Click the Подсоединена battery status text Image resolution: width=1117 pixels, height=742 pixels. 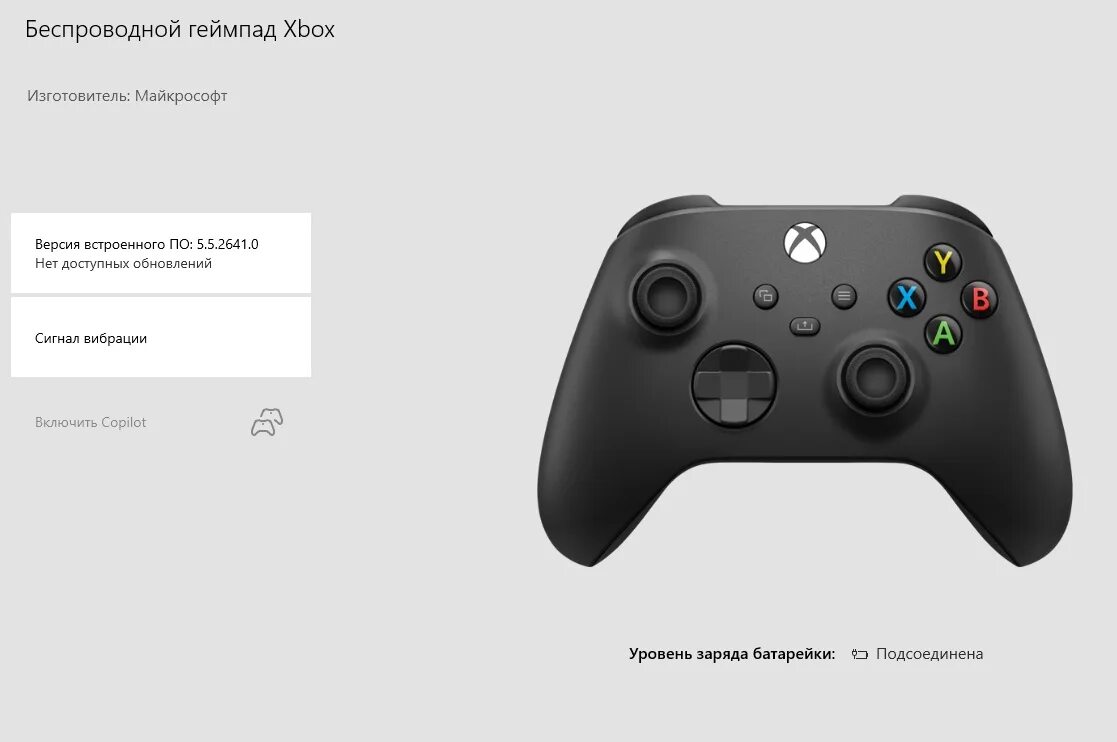point(930,654)
